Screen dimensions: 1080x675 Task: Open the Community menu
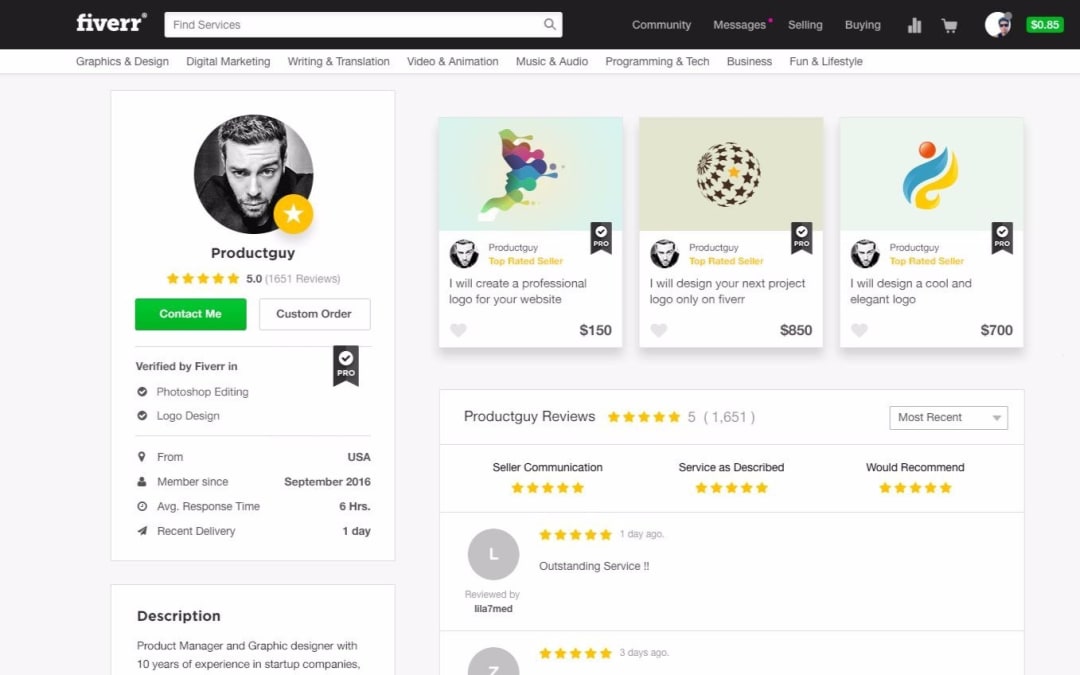click(x=661, y=25)
